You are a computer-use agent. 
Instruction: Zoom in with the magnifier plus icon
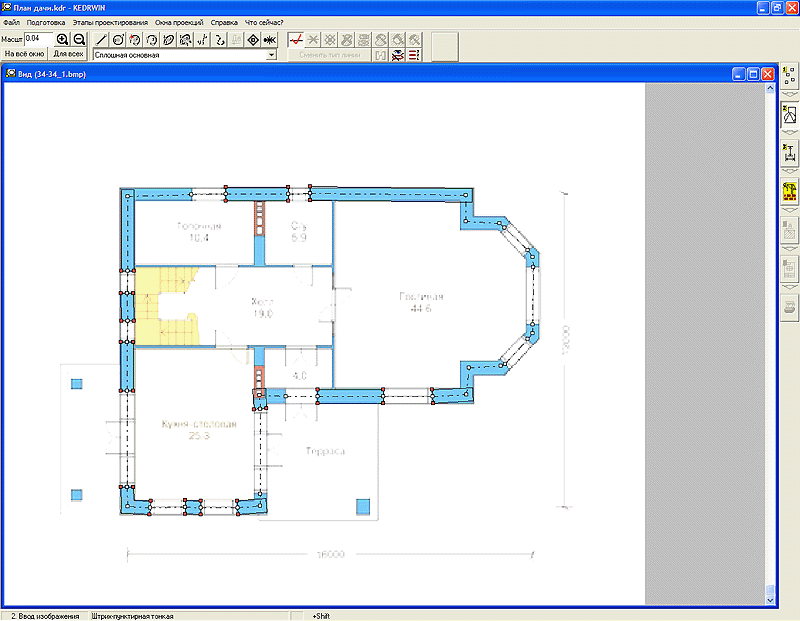(62, 39)
